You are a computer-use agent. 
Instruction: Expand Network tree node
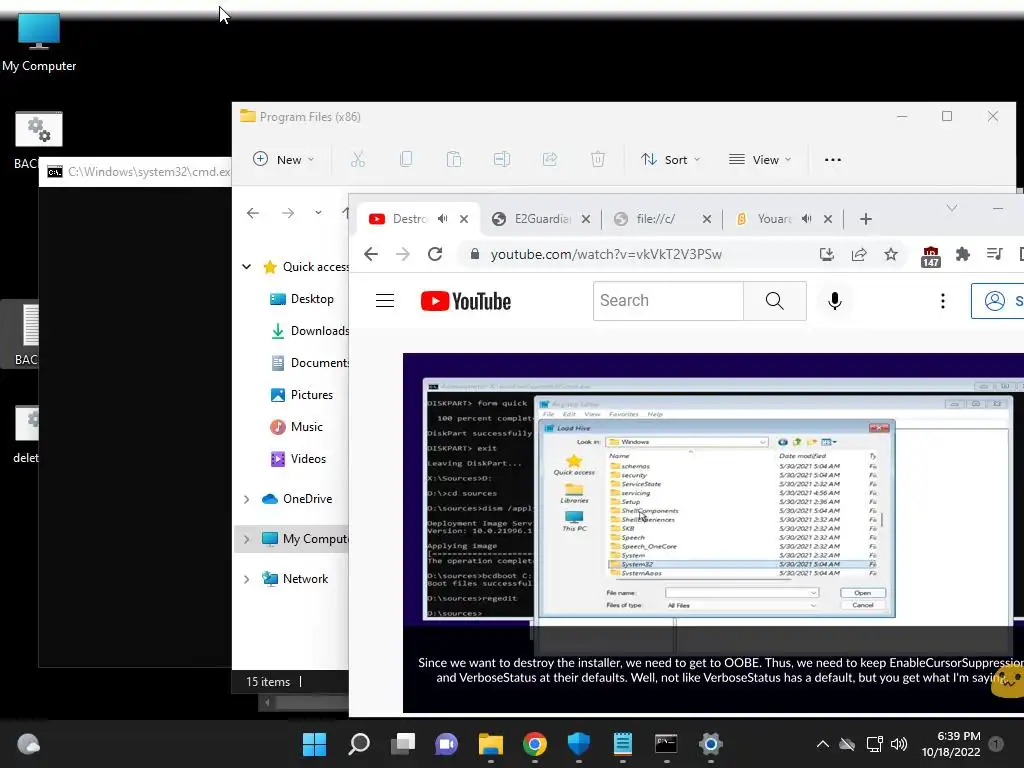click(x=246, y=579)
